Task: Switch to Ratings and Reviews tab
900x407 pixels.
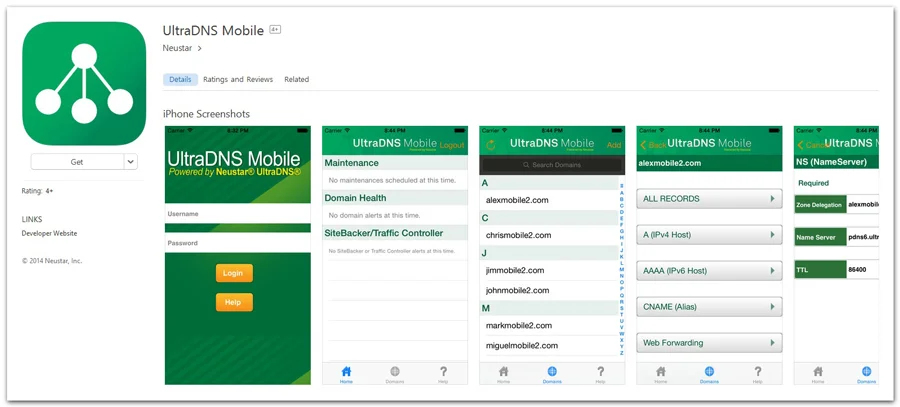Action: tap(238, 80)
